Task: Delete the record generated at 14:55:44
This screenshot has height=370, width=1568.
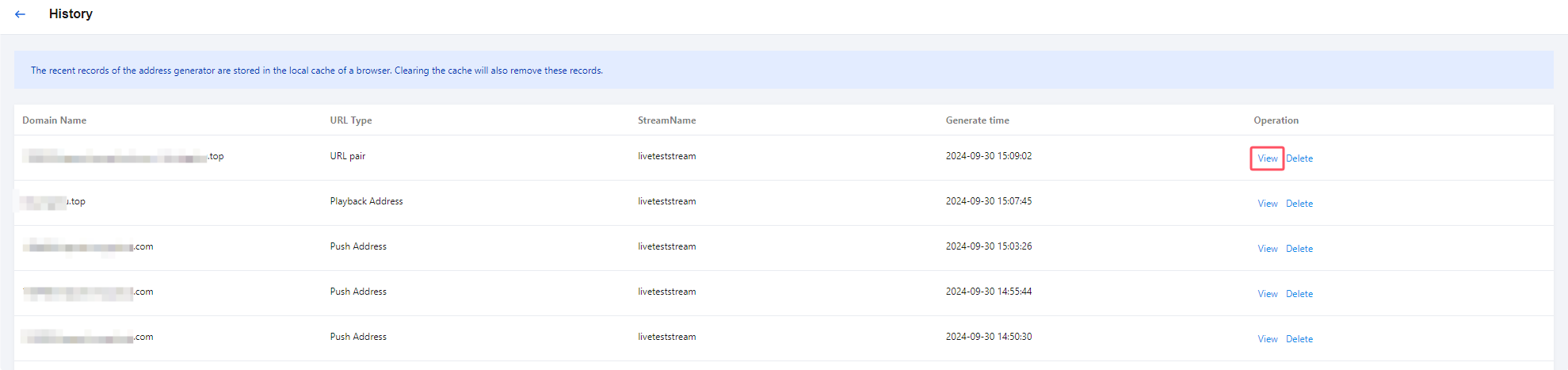Action: click(1299, 294)
